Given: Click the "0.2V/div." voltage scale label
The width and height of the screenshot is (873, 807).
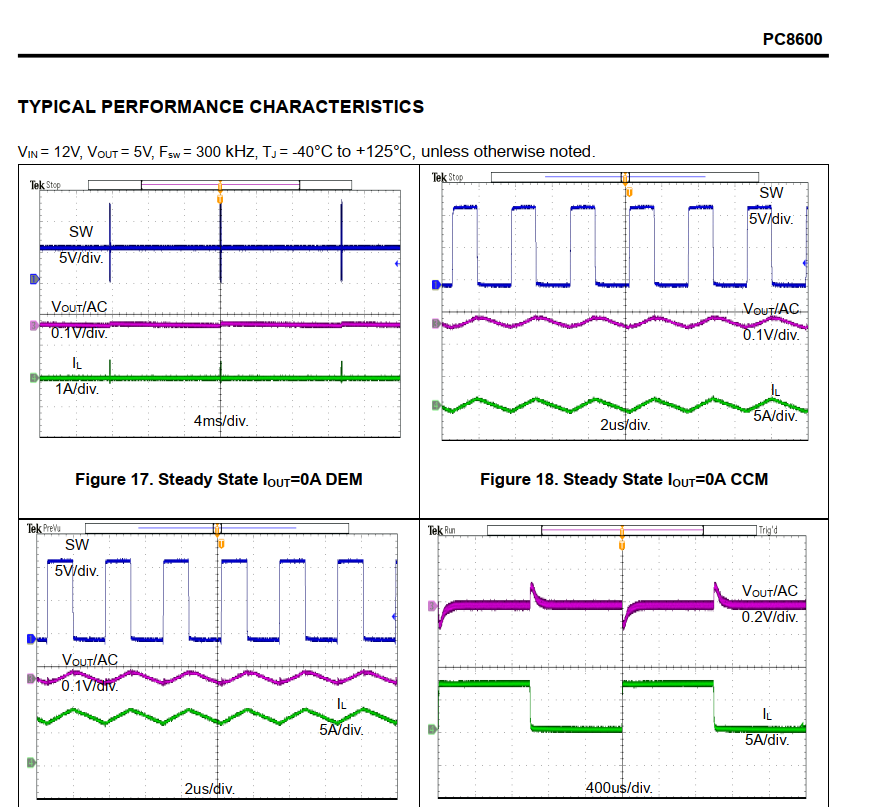Looking at the screenshot, I should pyautogui.click(x=770, y=617).
